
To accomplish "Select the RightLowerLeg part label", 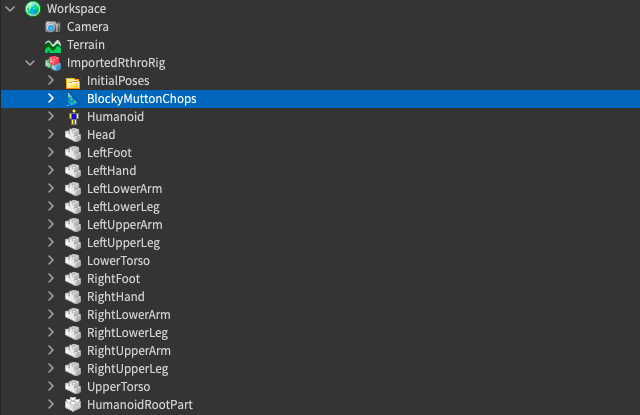I will [x=127, y=333].
